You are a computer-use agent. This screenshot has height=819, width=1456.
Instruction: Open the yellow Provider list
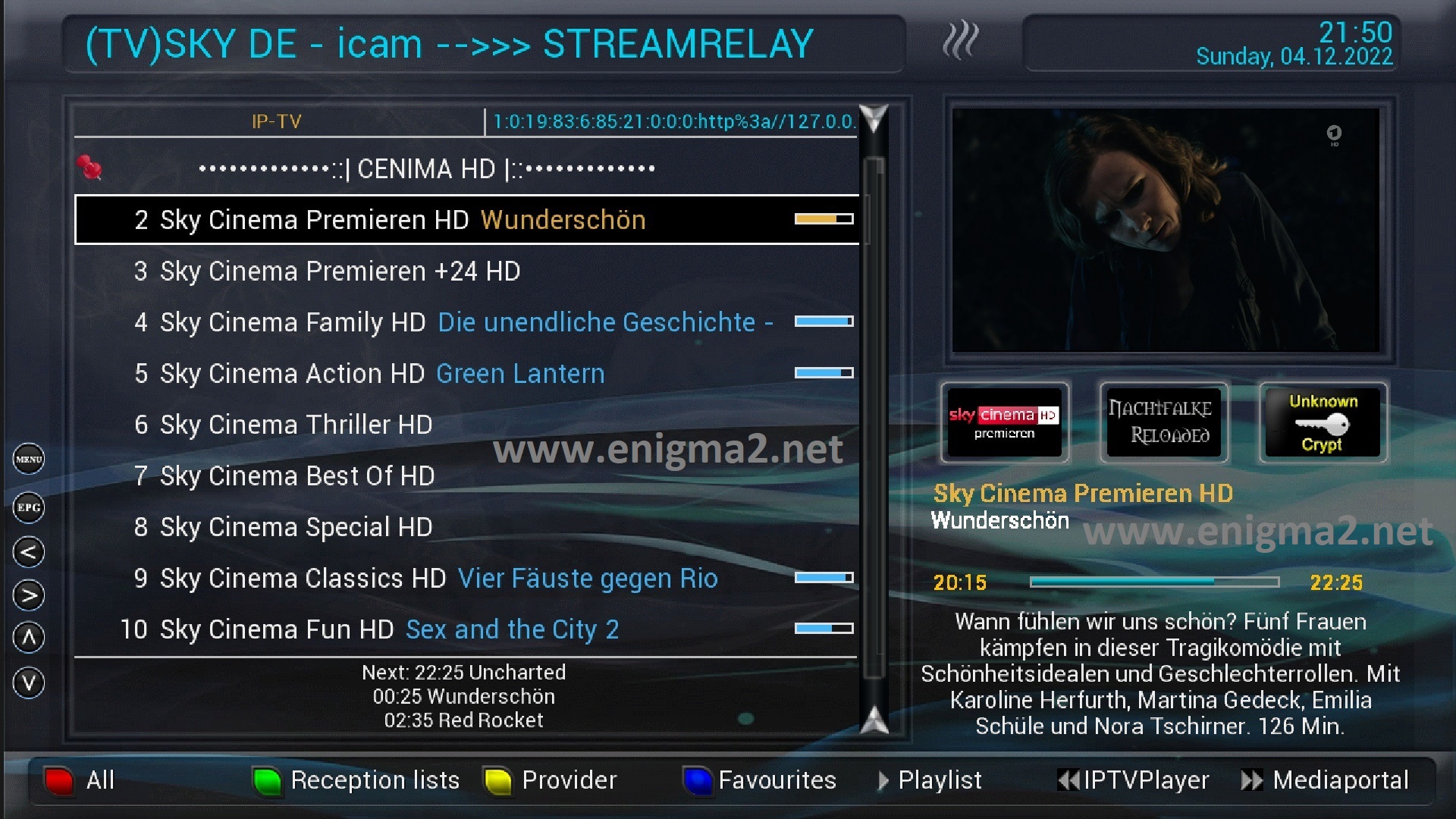551,780
